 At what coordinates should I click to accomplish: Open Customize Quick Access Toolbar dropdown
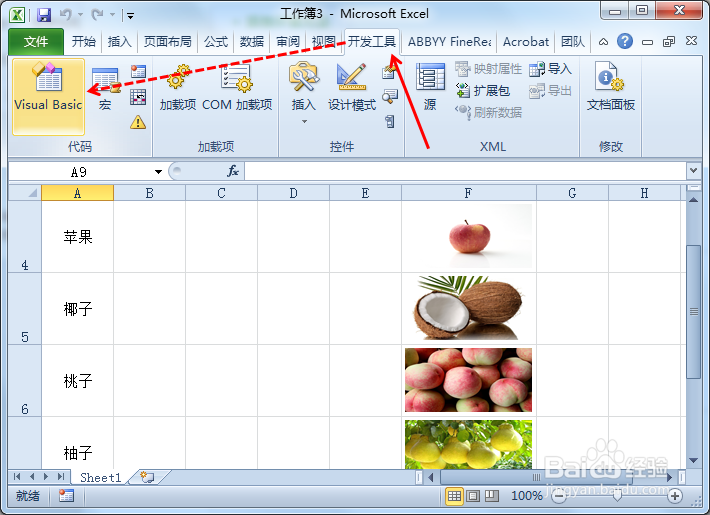pyautogui.click(x=130, y=16)
